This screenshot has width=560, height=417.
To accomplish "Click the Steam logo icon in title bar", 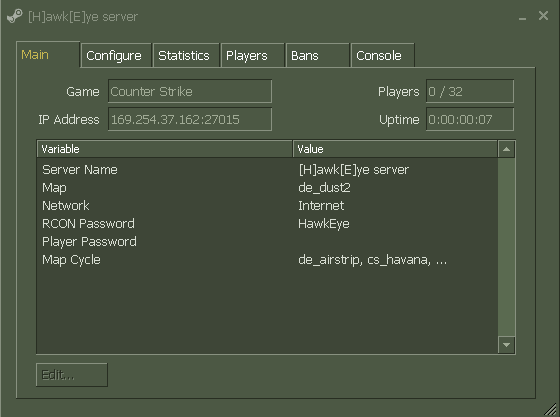I will point(15,16).
